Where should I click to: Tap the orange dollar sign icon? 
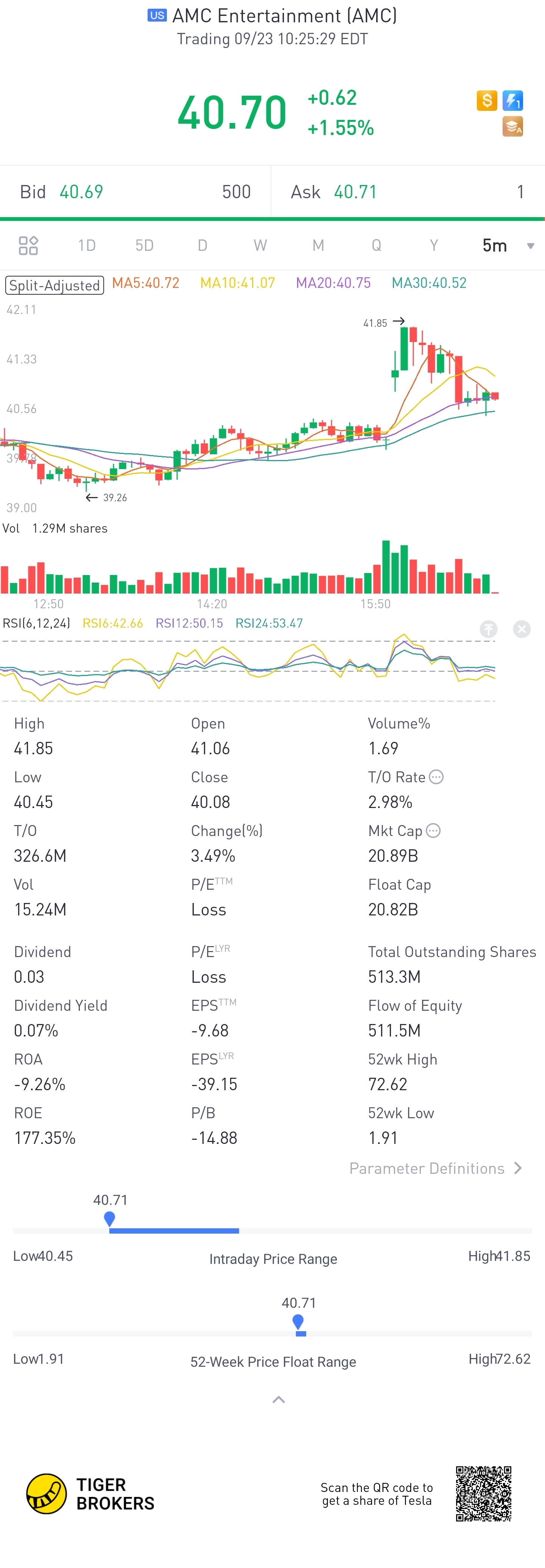[487, 100]
